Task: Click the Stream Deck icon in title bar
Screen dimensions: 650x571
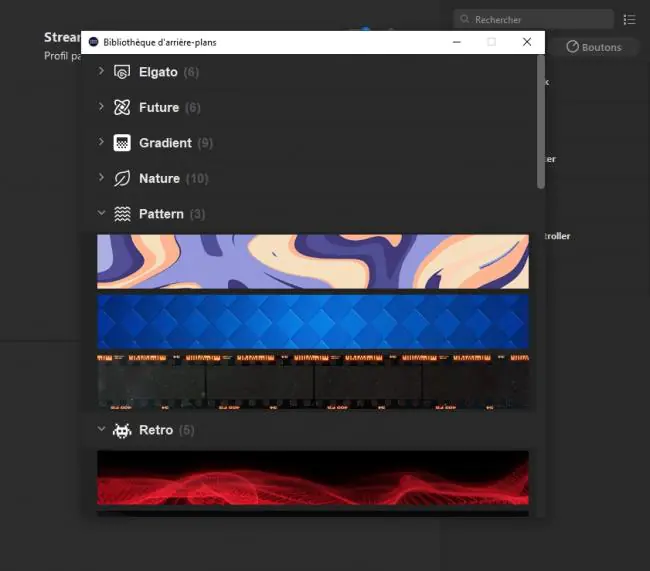Action: [94, 42]
